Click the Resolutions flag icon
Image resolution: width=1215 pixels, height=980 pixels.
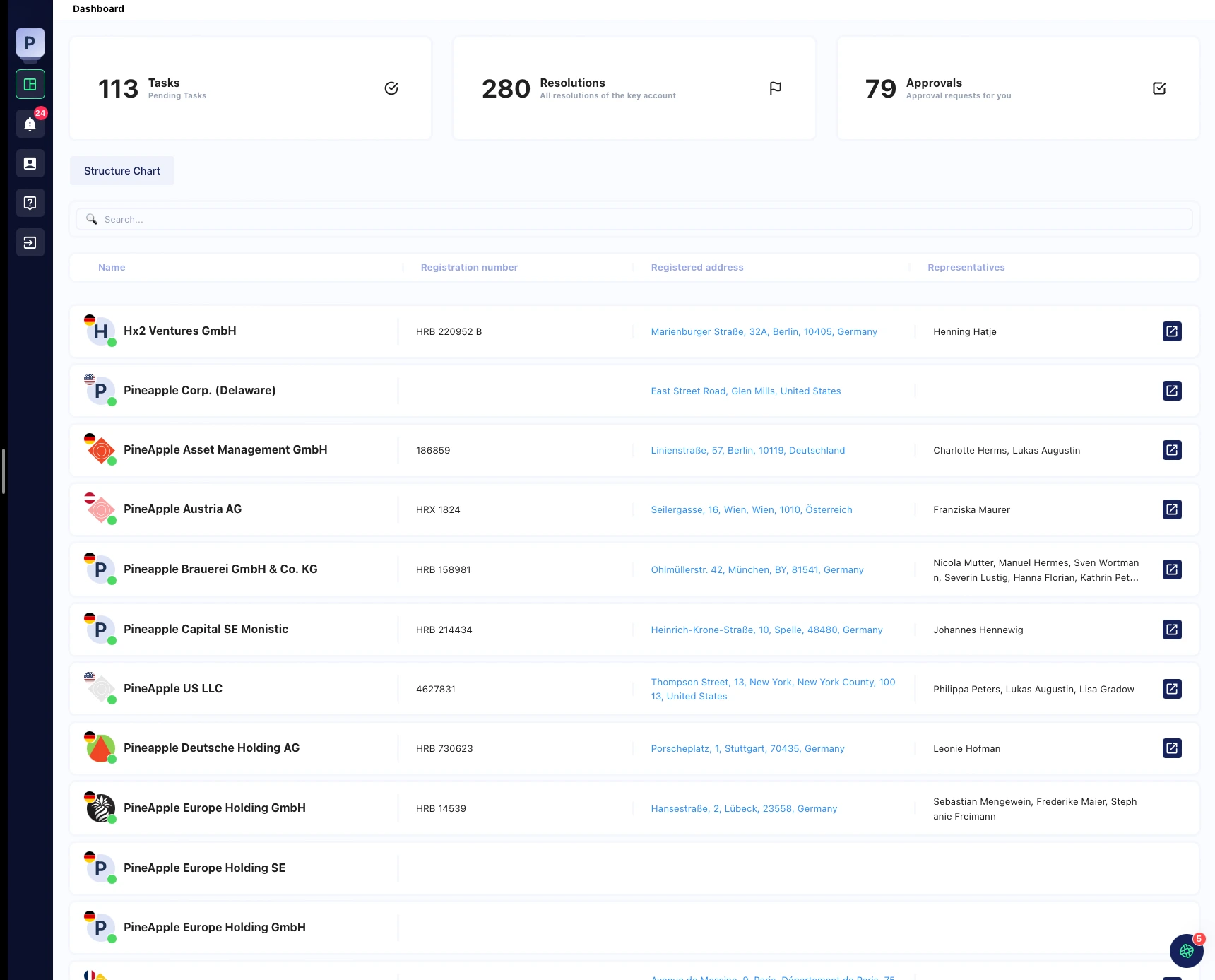pos(775,88)
